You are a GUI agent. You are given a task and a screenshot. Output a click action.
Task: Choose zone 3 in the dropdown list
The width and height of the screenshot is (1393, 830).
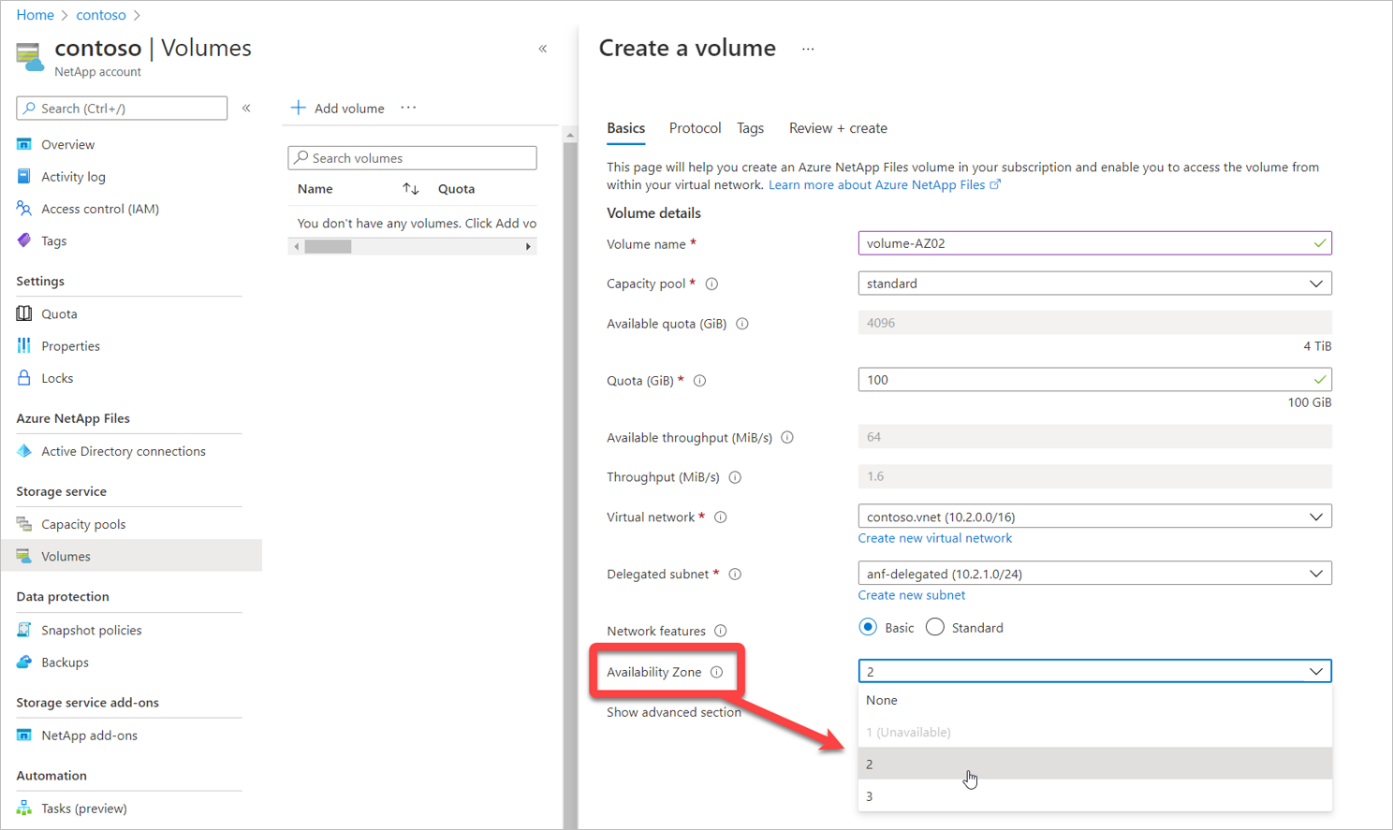(x=1095, y=796)
